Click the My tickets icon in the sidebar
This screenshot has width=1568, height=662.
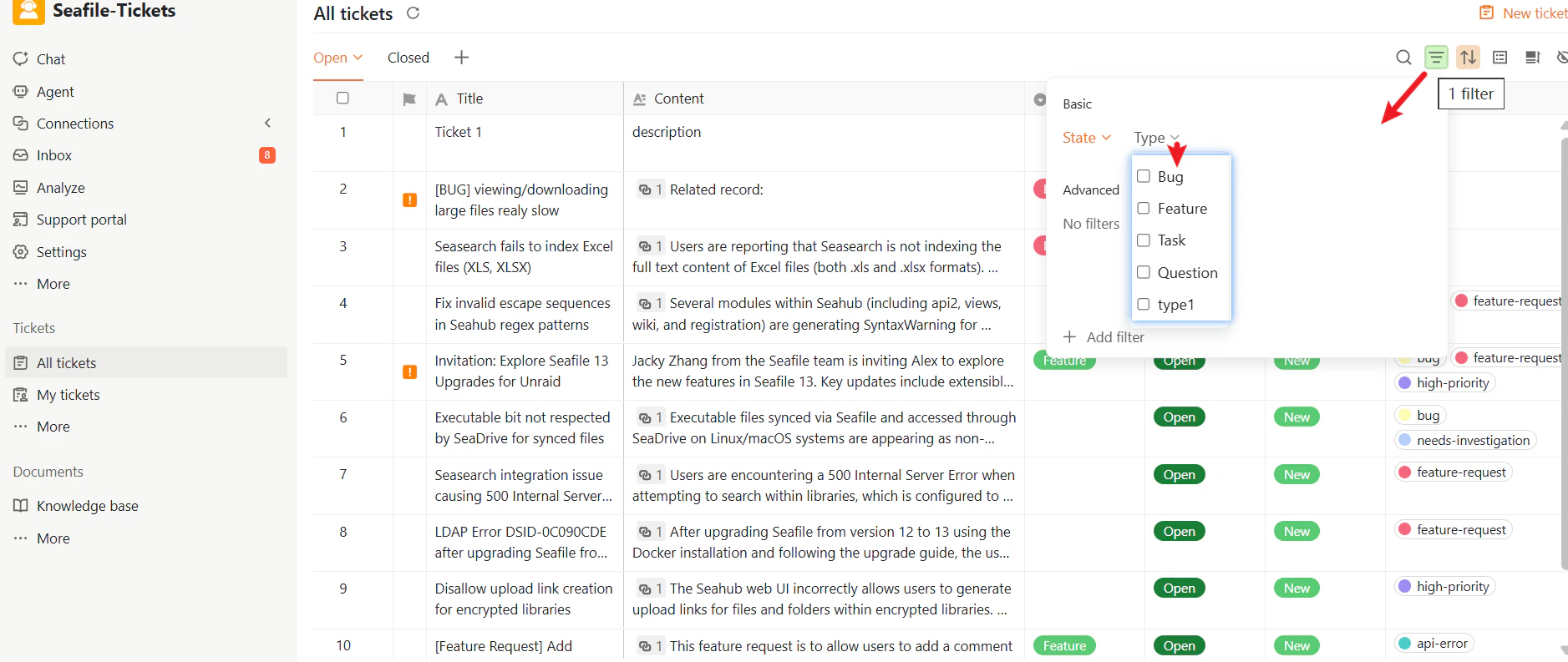point(21,395)
